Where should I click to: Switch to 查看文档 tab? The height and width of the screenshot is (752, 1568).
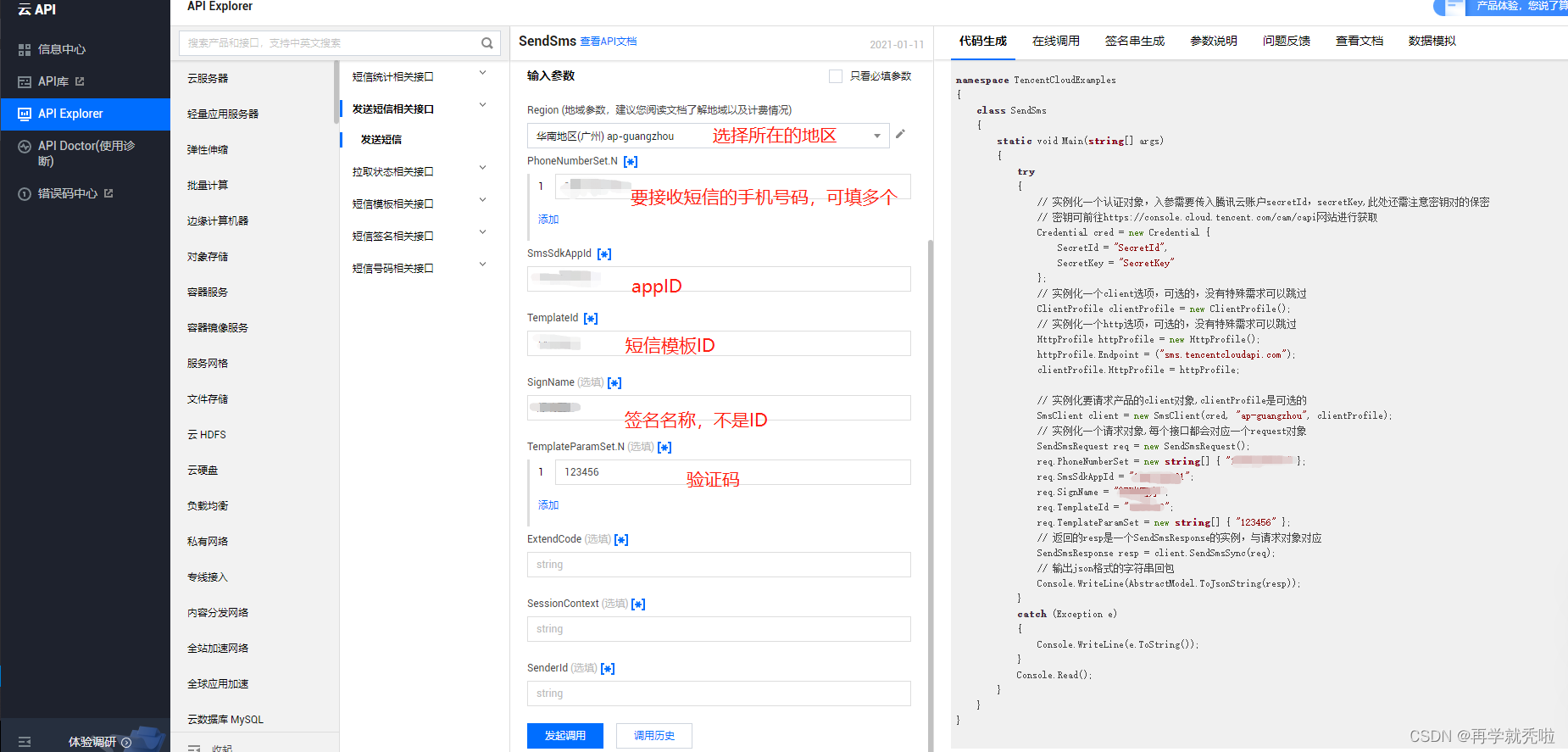point(1359,41)
